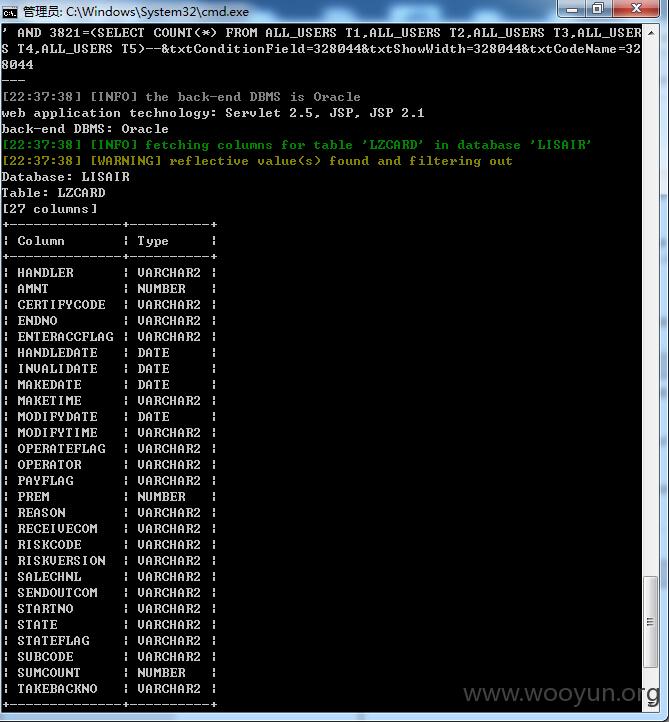
Task: Click the cmd.exe window title text
Action: pos(136,12)
